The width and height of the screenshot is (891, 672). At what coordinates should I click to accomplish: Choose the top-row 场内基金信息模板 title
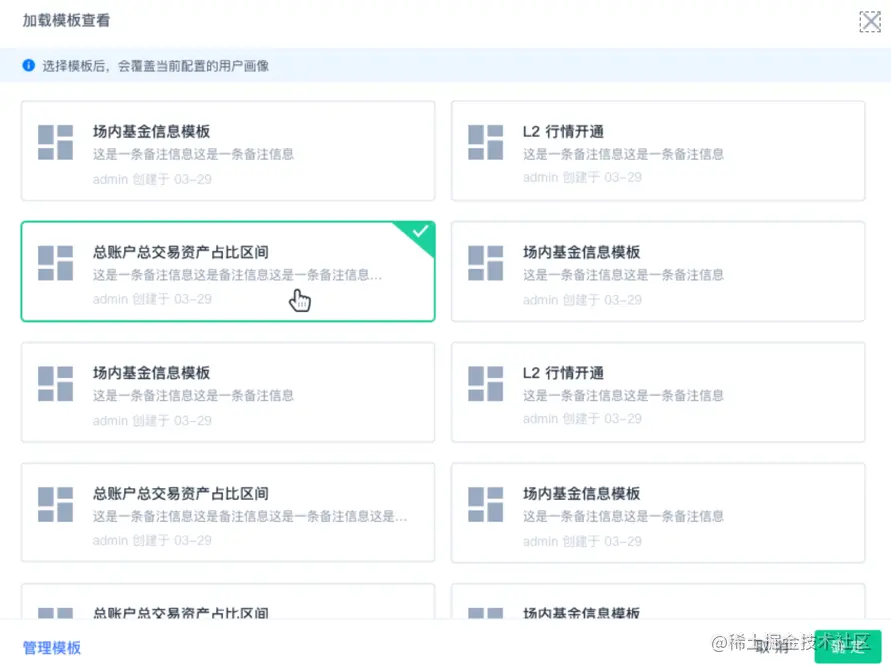click(x=152, y=132)
